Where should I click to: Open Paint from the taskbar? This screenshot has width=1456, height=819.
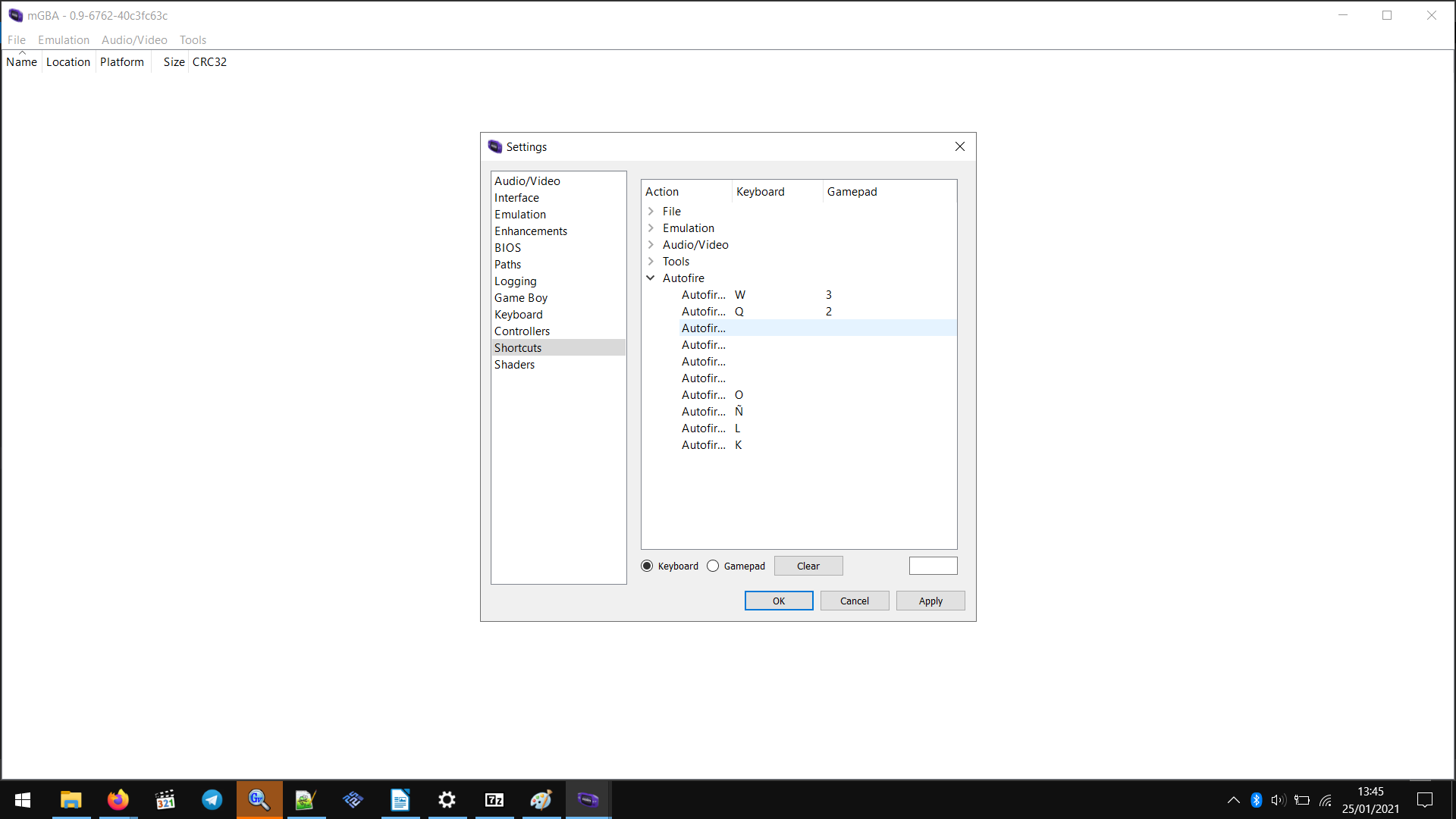541,799
